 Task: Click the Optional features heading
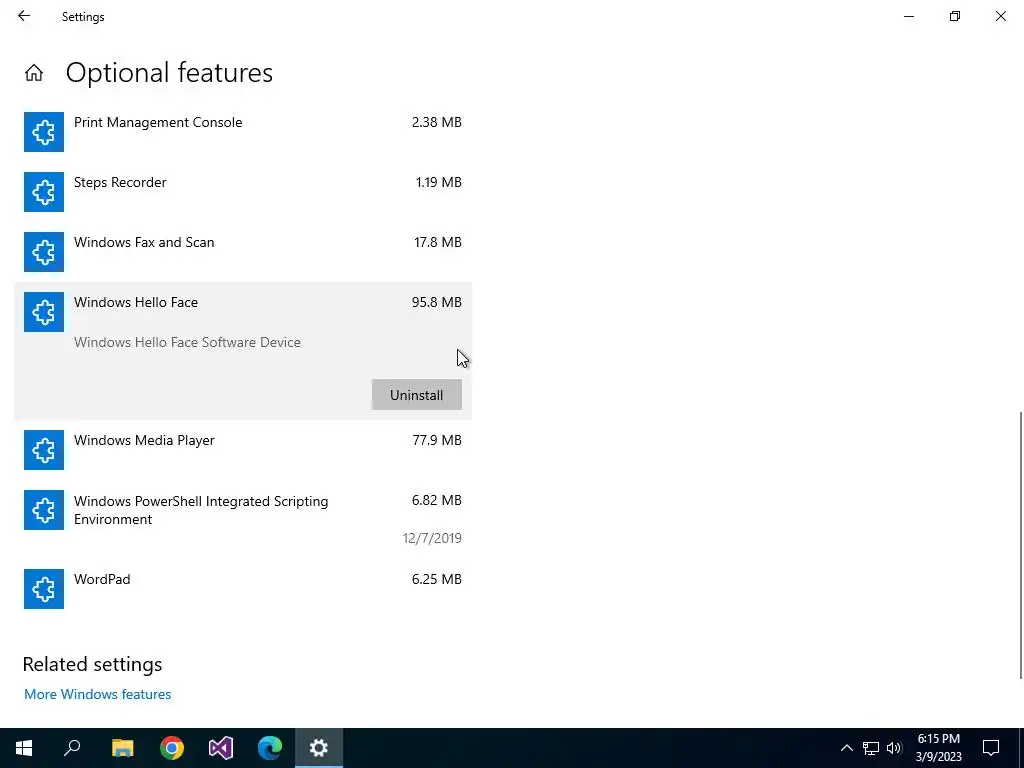[169, 72]
